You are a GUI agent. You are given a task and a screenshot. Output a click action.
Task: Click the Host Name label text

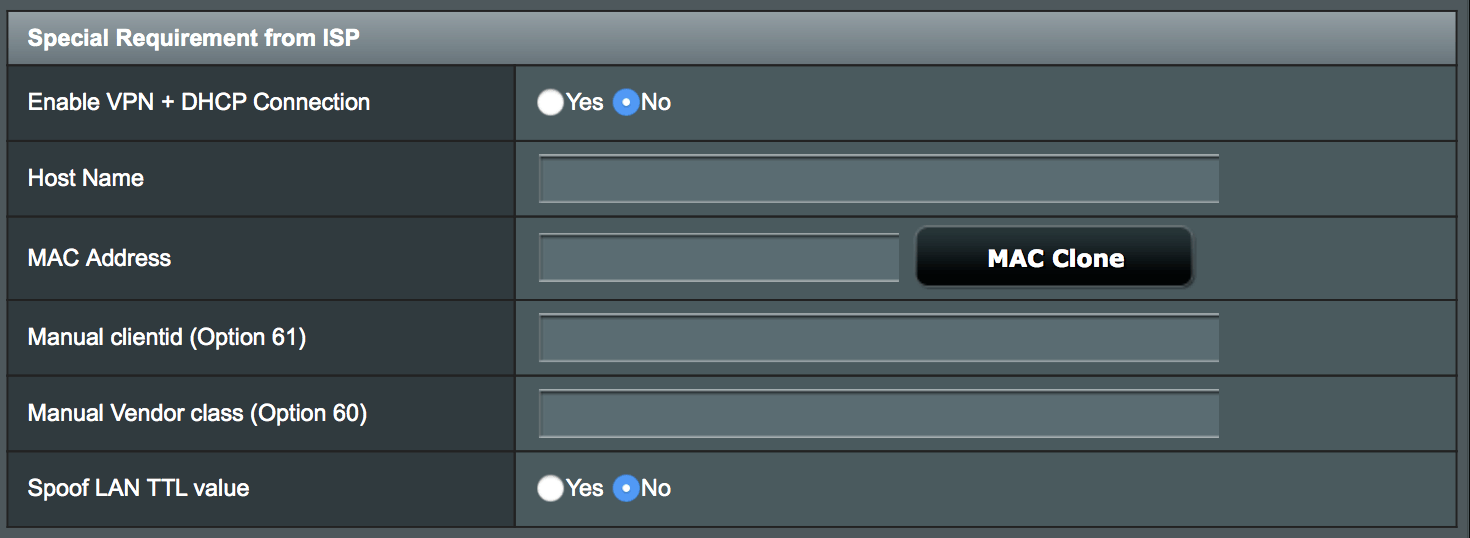coord(86,178)
